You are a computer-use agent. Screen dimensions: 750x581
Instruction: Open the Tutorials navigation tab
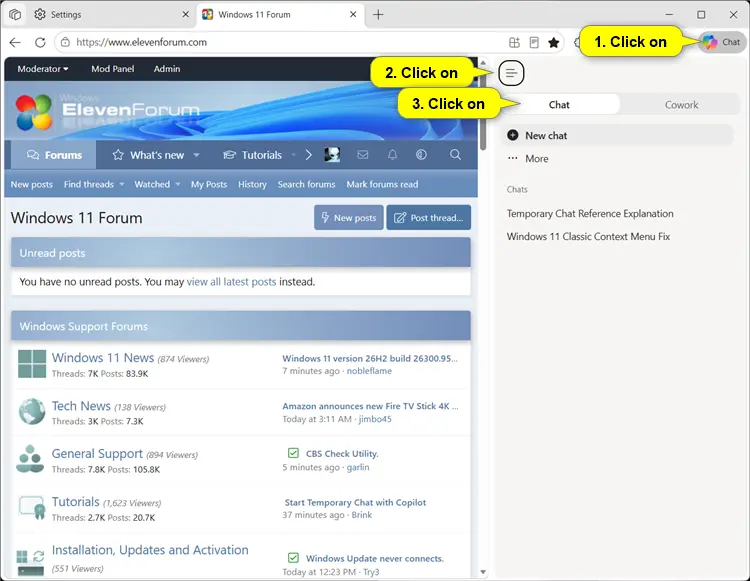254,155
